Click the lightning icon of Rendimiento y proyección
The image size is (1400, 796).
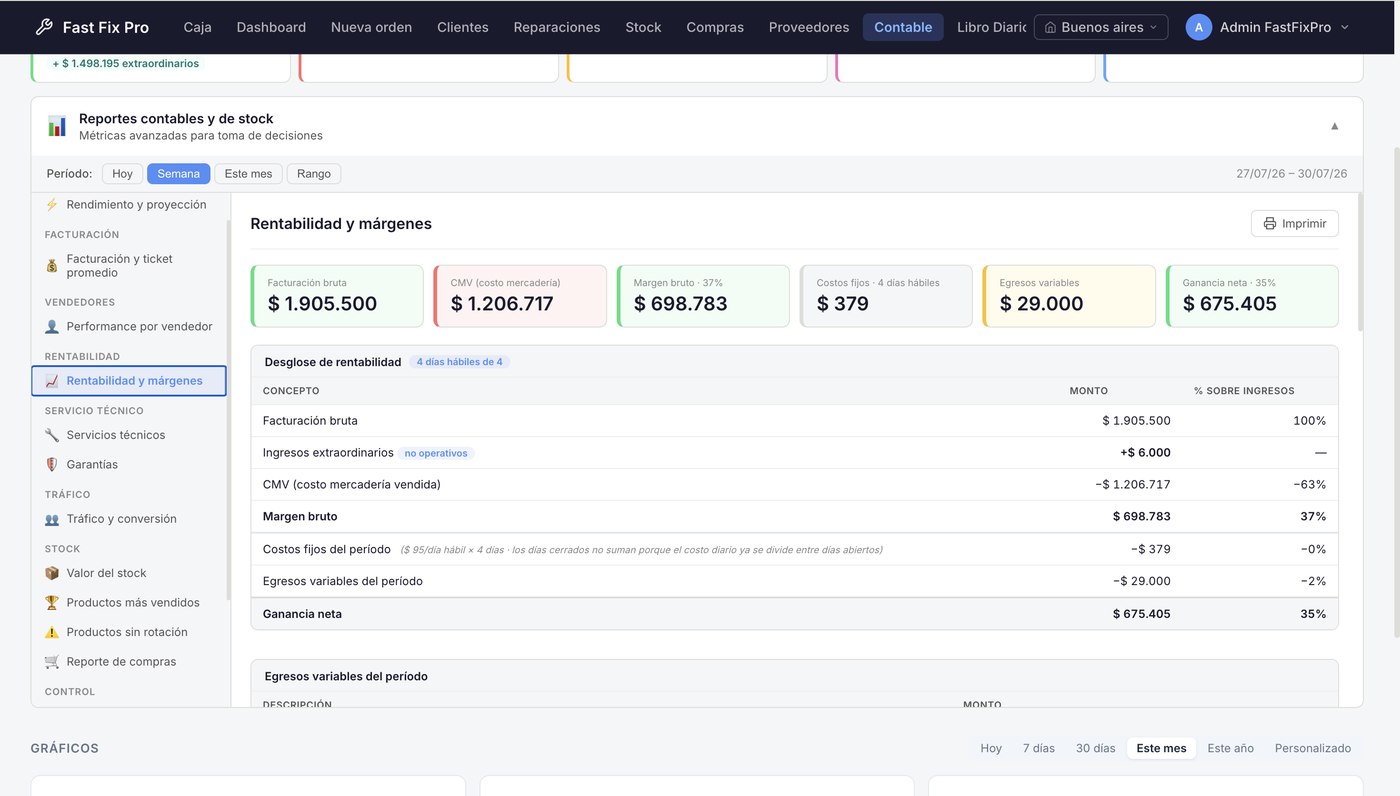pyautogui.click(x=52, y=204)
